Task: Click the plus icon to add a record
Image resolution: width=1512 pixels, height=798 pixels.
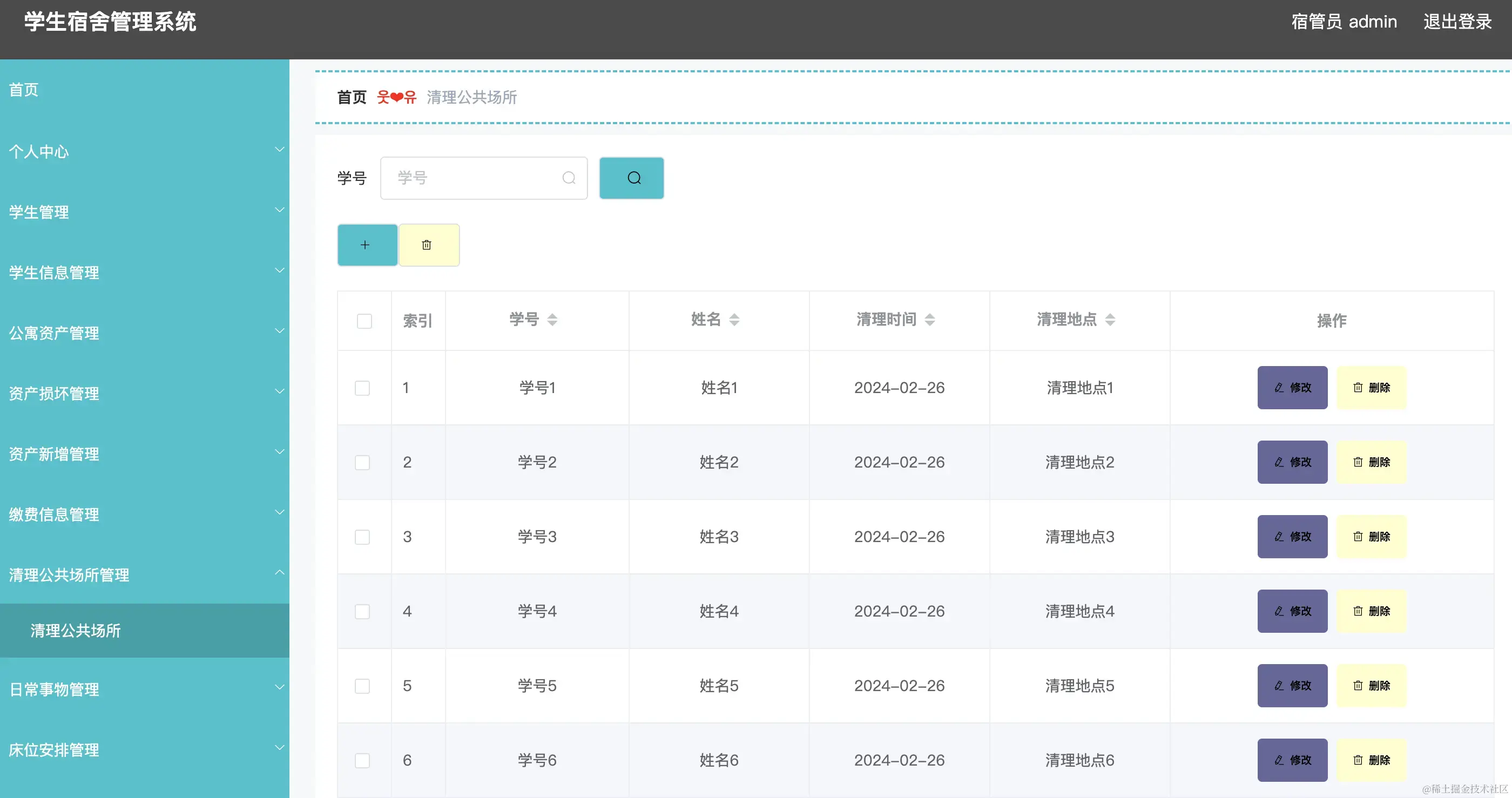Action: click(366, 245)
